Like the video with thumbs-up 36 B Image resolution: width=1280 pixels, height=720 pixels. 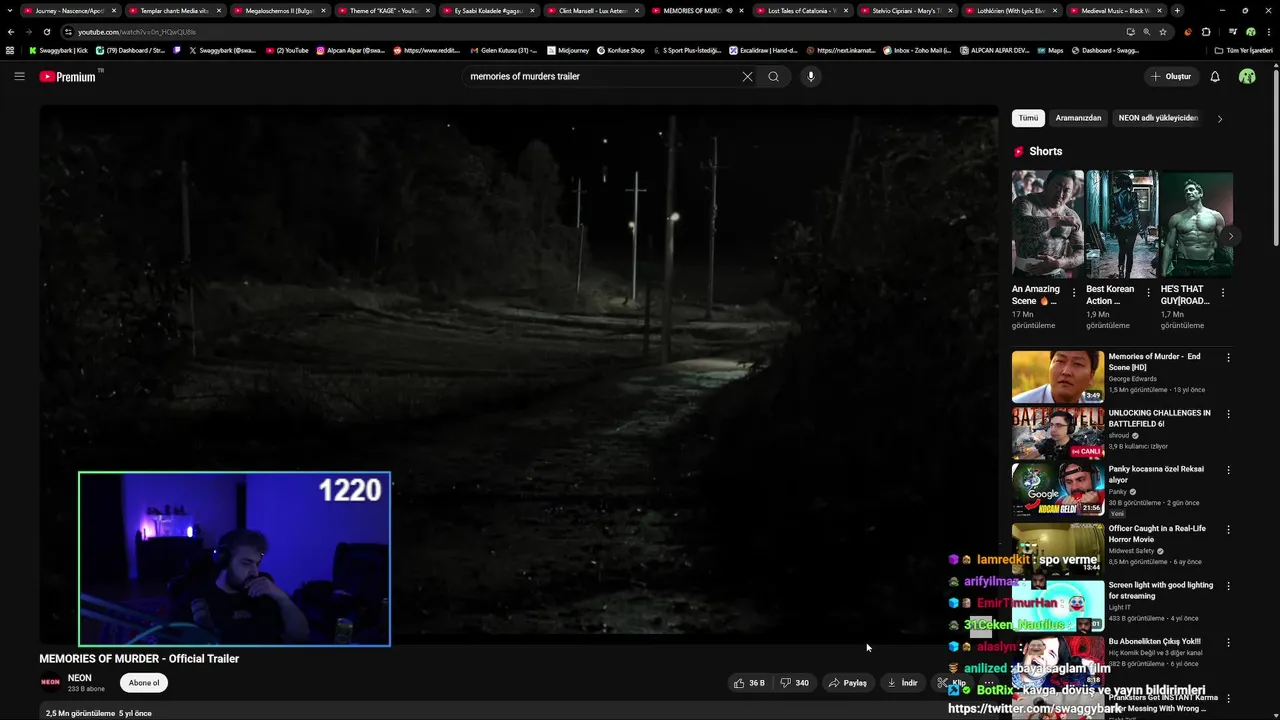749,683
